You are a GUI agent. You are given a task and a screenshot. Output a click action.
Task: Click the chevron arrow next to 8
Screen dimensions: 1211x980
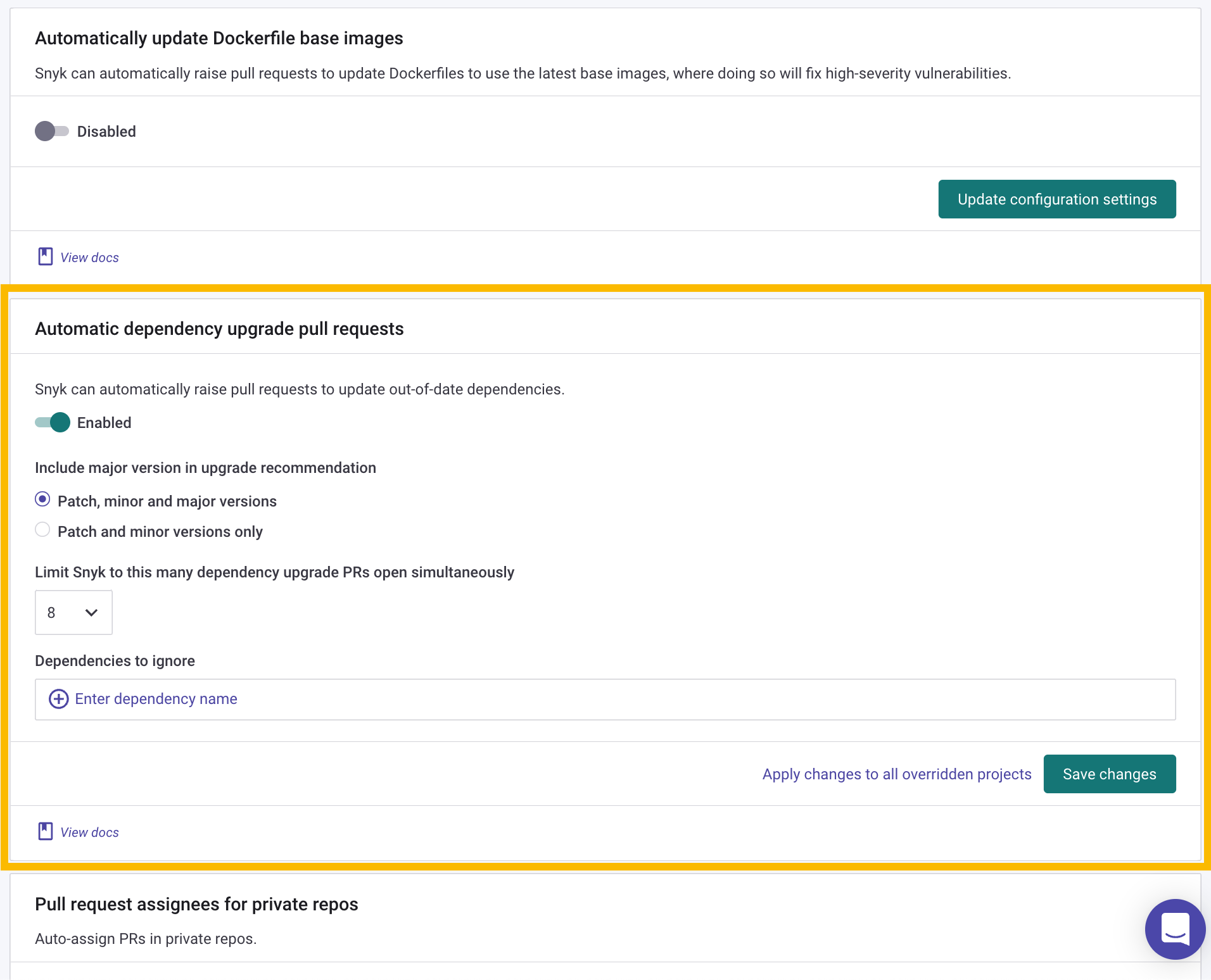coord(91,612)
